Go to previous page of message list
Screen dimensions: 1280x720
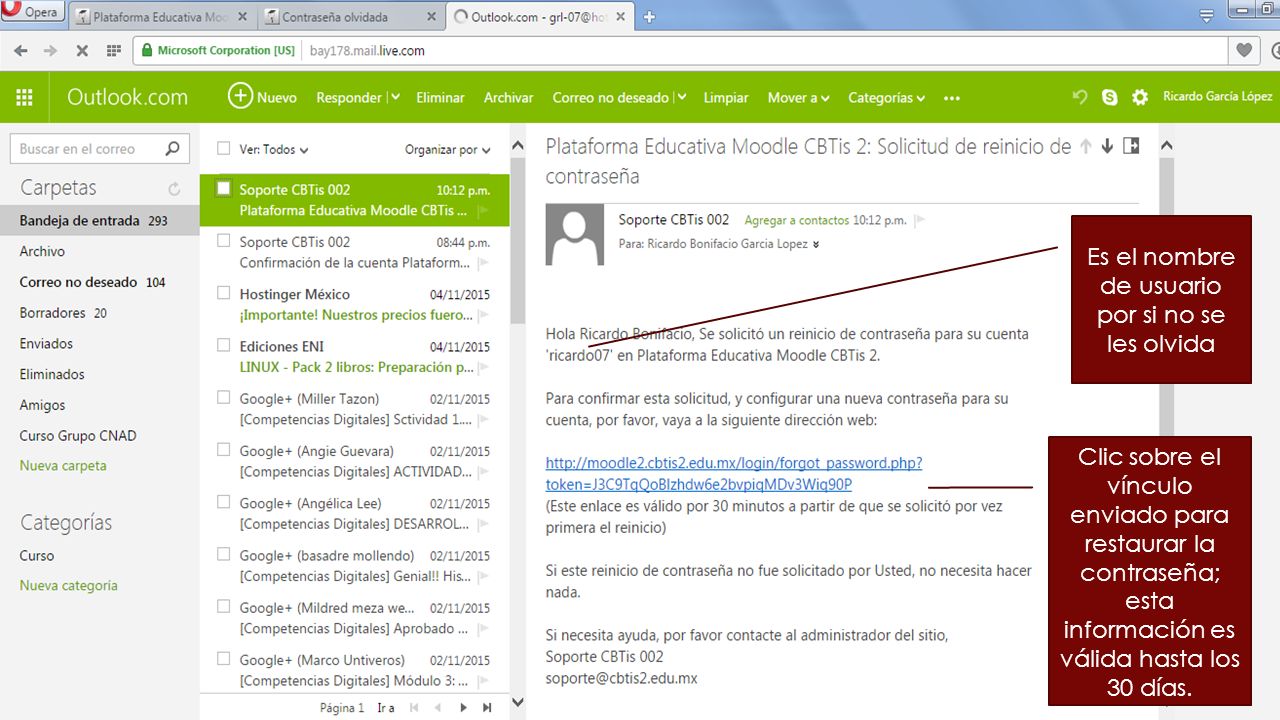[x=438, y=708]
